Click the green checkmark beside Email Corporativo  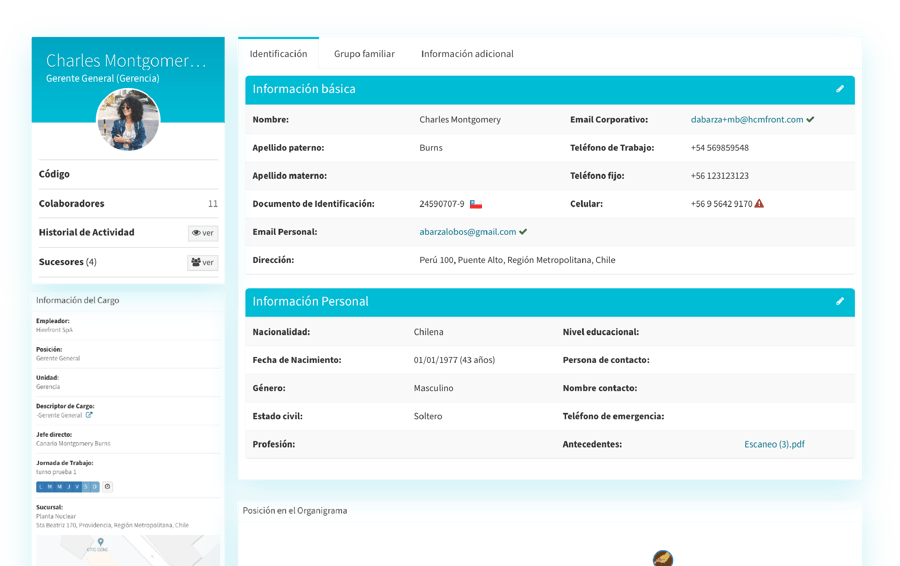coord(810,120)
